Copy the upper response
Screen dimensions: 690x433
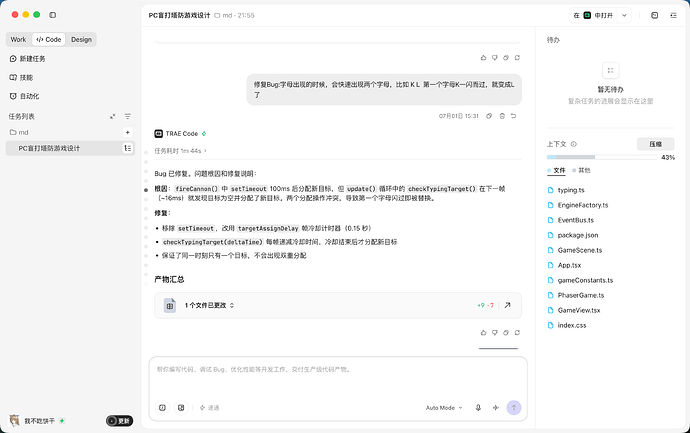(506, 58)
